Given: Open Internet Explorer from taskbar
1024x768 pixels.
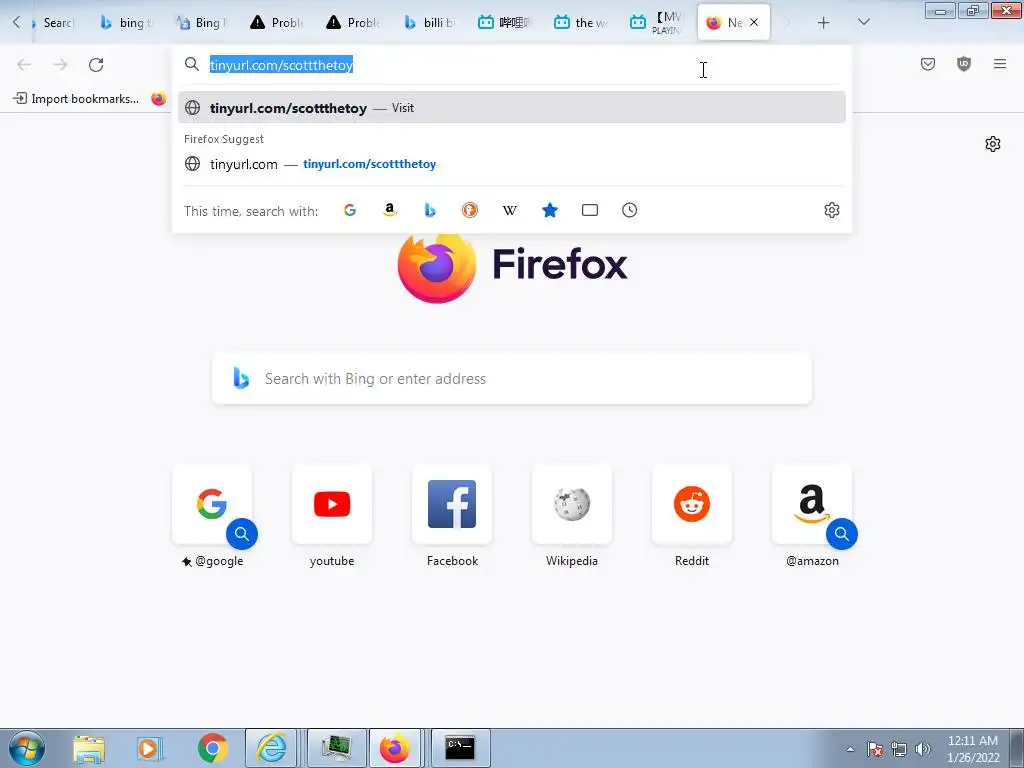Looking at the screenshot, I should click(272, 748).
